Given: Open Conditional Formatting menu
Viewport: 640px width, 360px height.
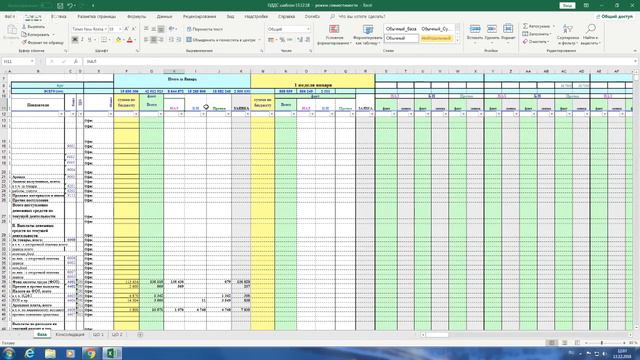Looking at the screenshot, I should (x=334, y=34).
